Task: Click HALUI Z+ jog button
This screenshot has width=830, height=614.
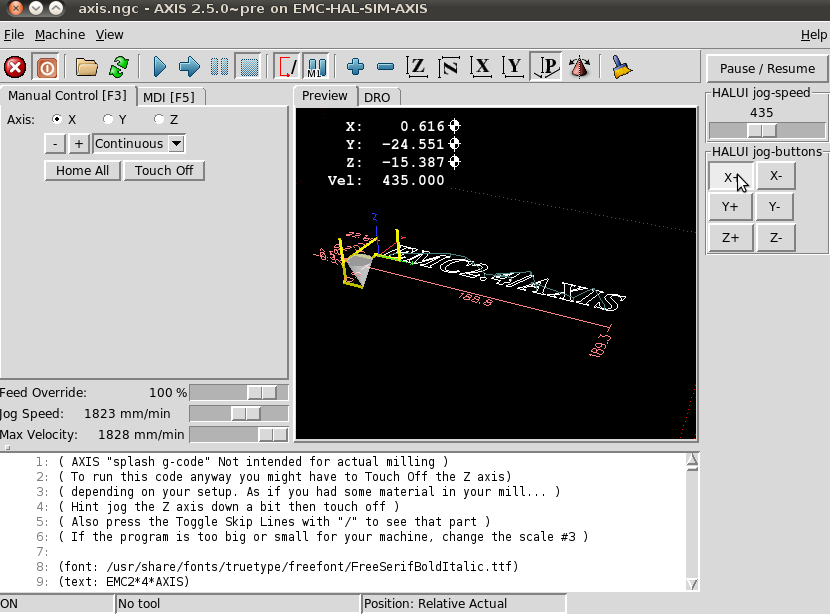Action: point(730,238)
